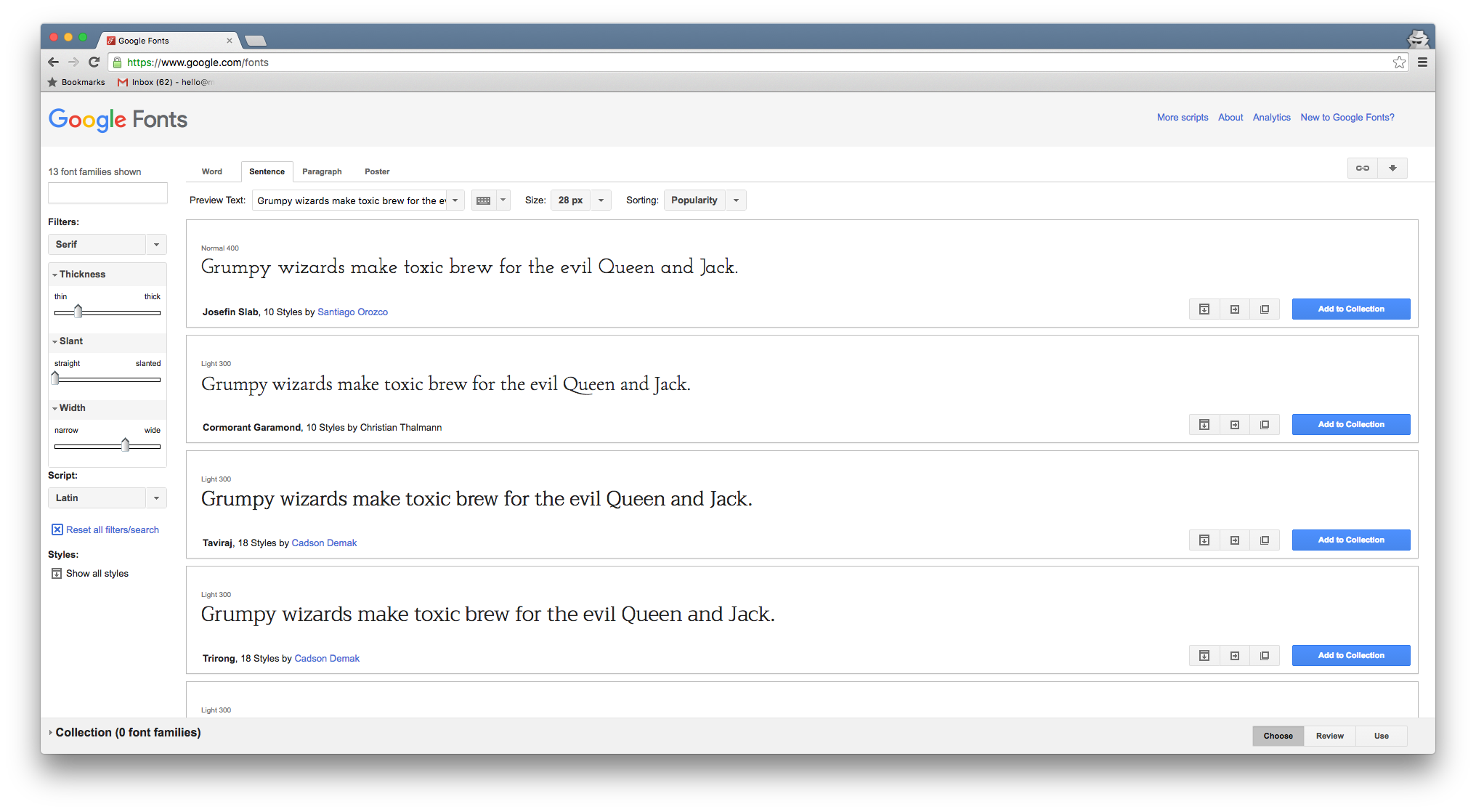Click the Bookmarks star in the bookmarks bar
The height and width of the screenshot is (812, 1476).
click(52, 82)
